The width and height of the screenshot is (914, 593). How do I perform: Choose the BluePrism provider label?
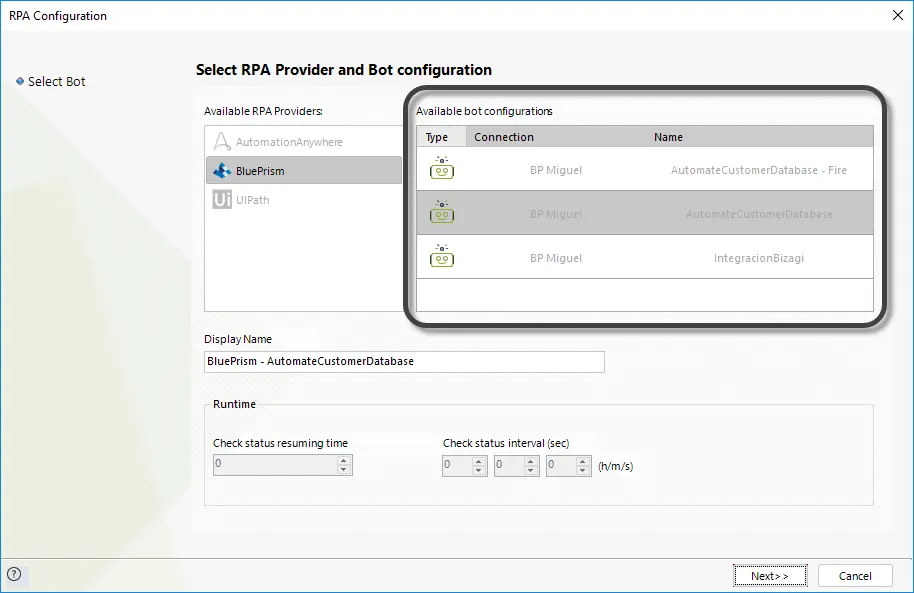point(260,171)
